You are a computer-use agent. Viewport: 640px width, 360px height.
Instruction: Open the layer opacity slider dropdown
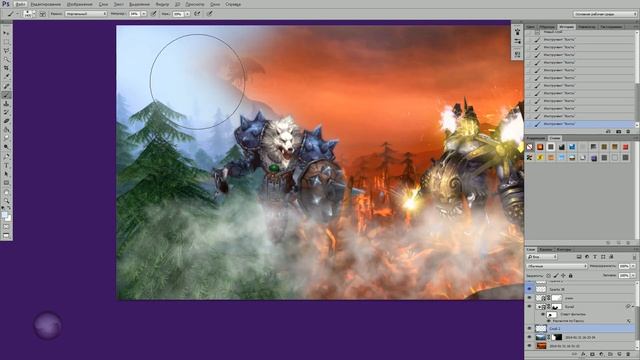tap(633, 266)
